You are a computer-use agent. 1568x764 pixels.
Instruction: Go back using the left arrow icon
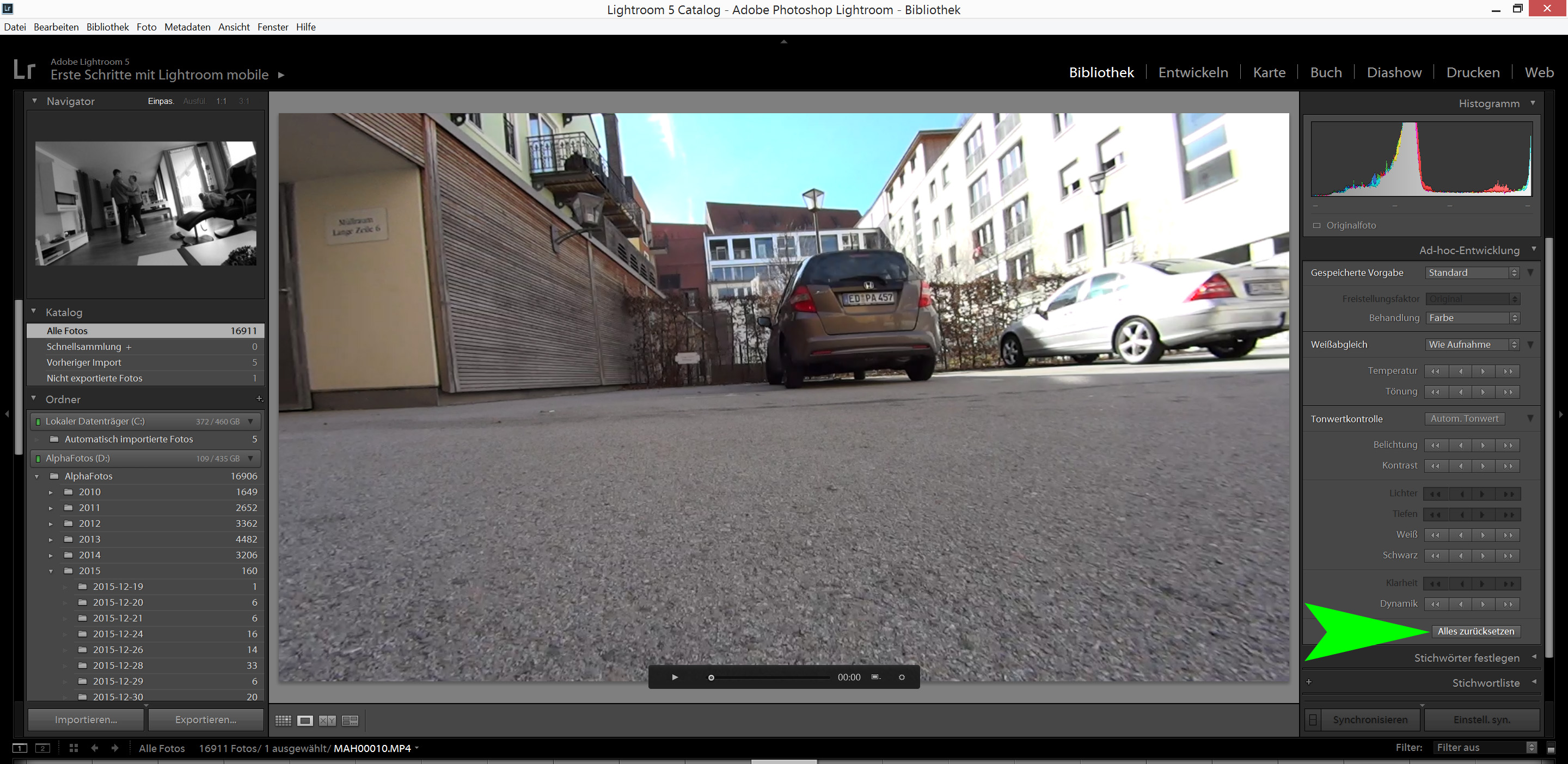coord(94,748)
